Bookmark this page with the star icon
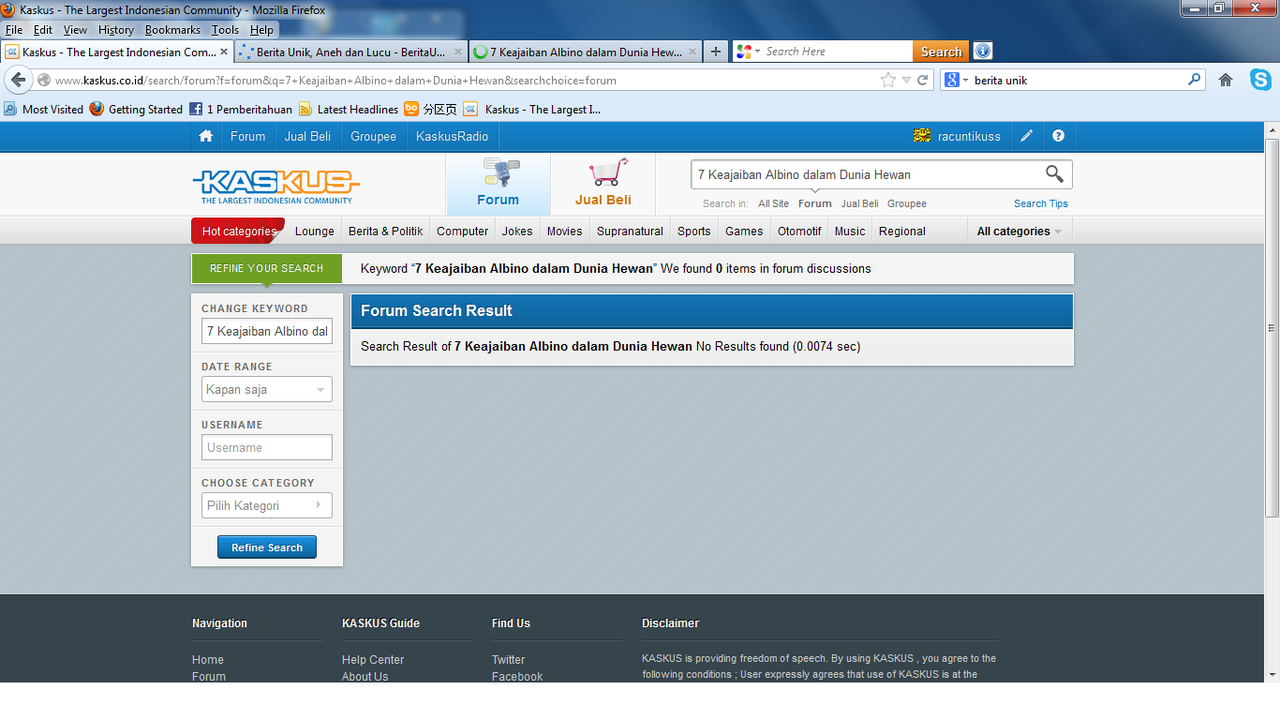This screenshot has height=720, width=1280. 888,80
